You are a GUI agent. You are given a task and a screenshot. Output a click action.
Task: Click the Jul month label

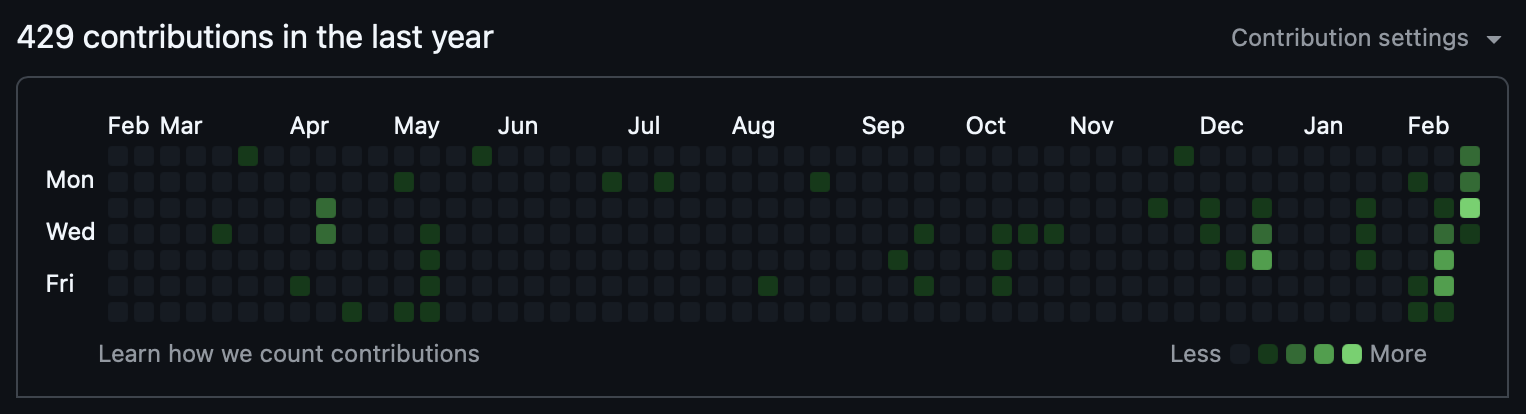644,126
